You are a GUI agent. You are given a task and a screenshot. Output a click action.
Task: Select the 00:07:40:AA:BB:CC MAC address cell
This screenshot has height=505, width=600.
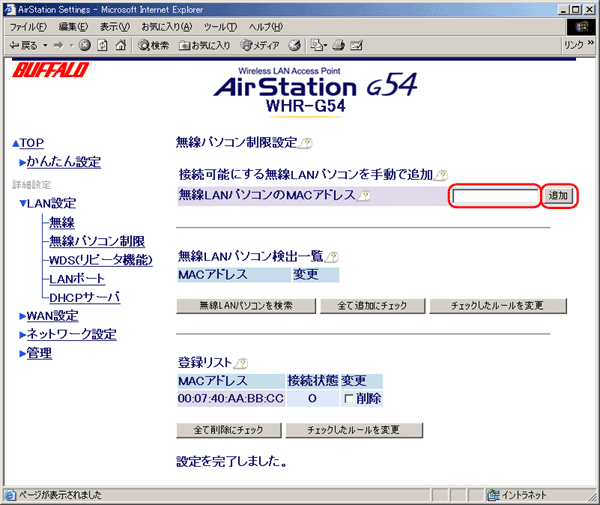(231, 399)
